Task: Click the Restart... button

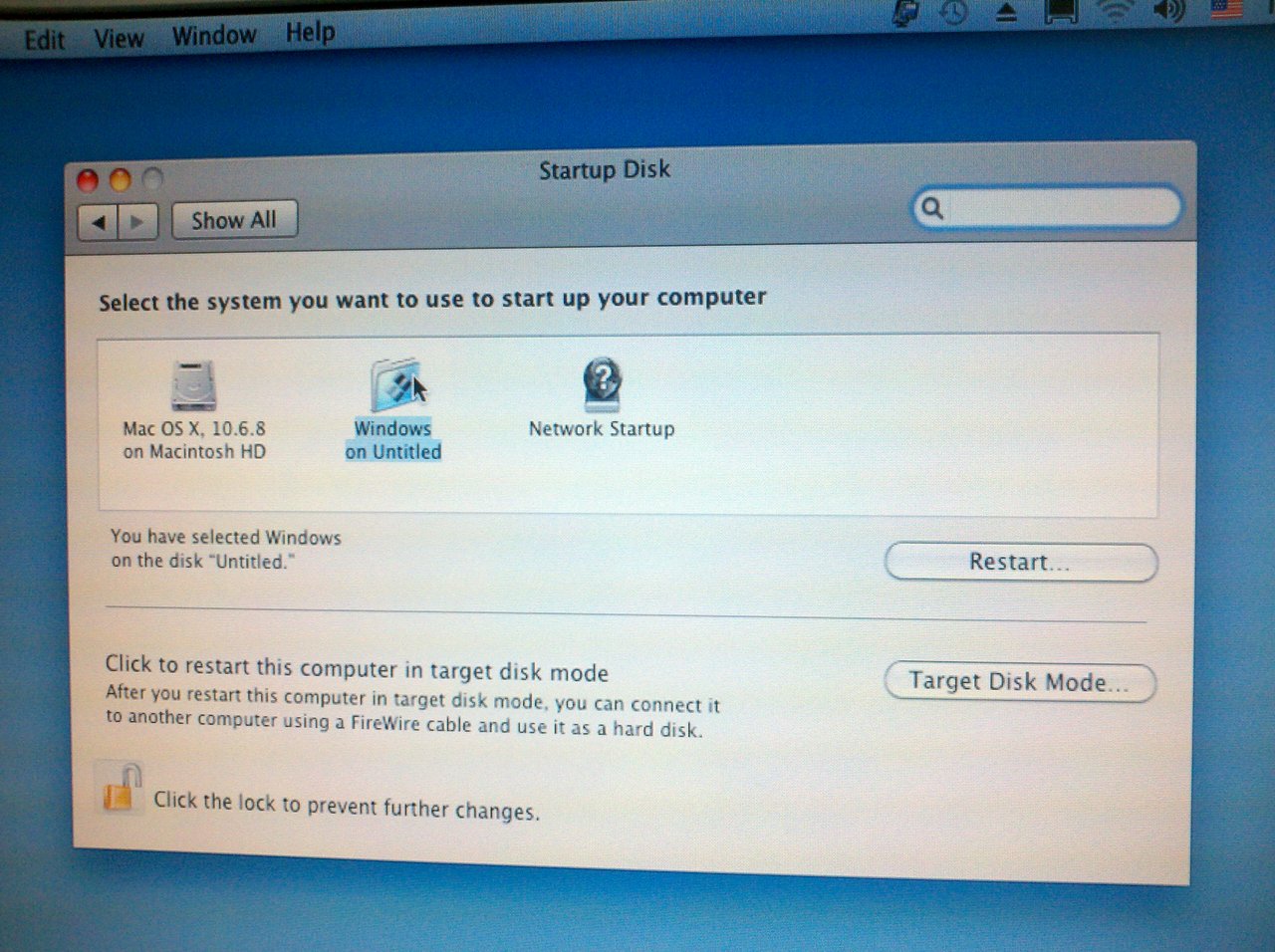Action: (1020, 562)
